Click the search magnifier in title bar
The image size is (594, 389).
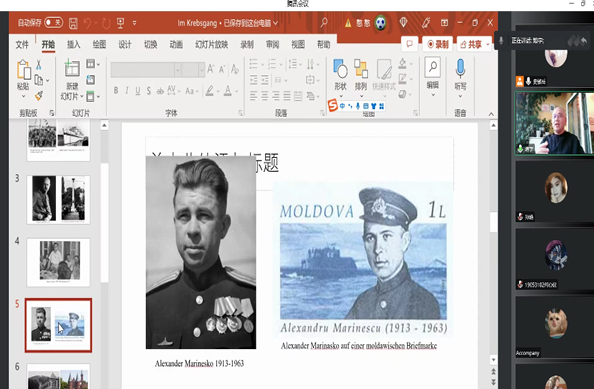pyautogui.click(x=324, y=23)
